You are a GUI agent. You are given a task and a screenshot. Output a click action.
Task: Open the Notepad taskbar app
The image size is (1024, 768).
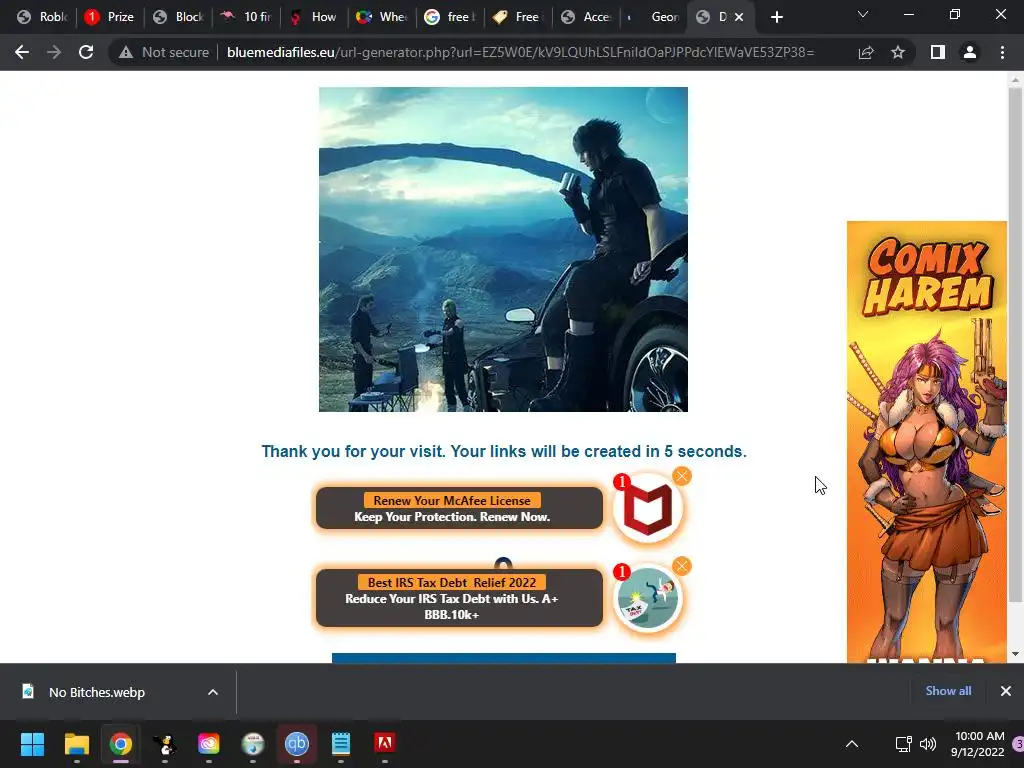pos(341,744)
